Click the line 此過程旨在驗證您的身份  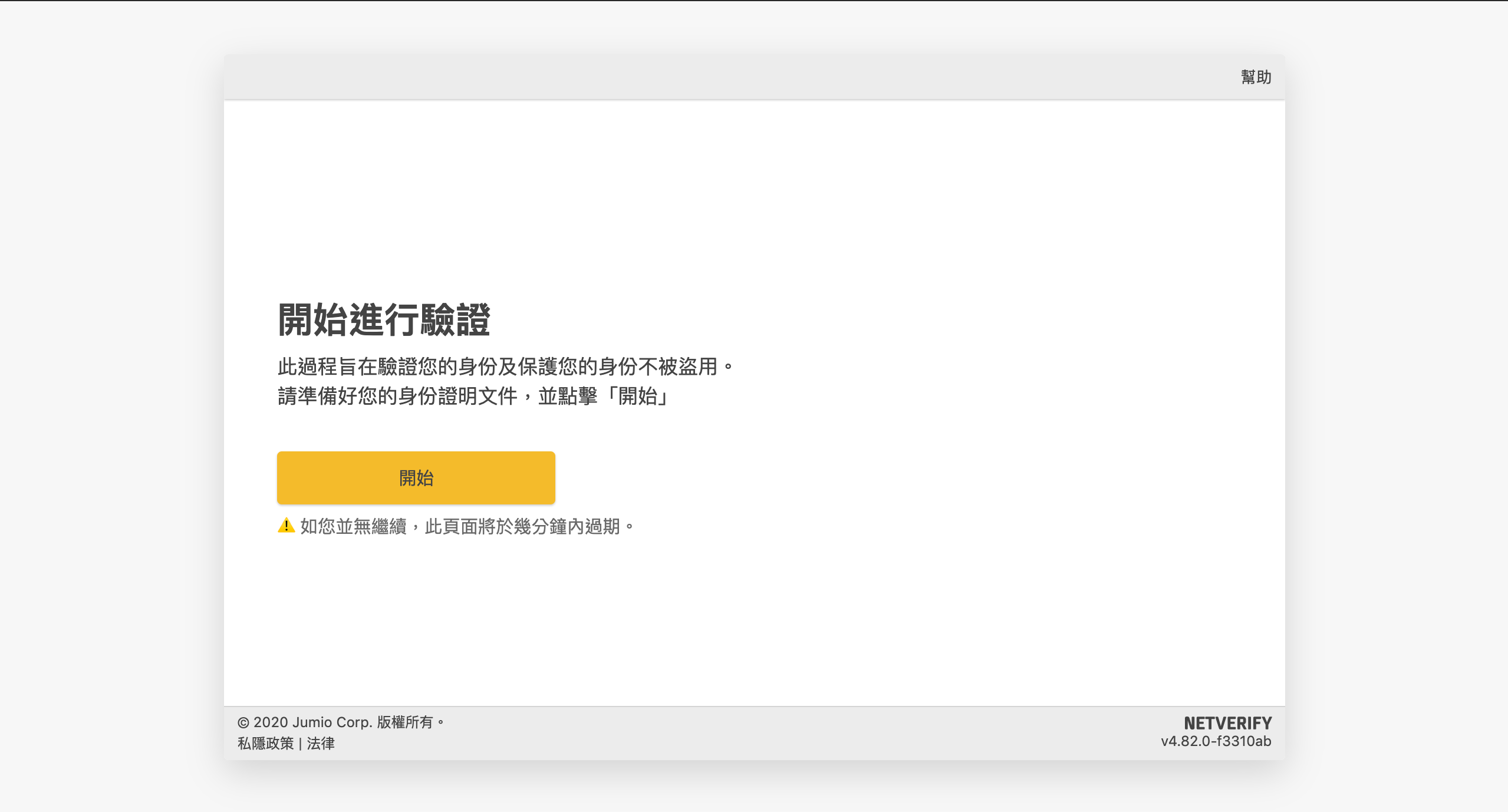click(x=506, y=367)
